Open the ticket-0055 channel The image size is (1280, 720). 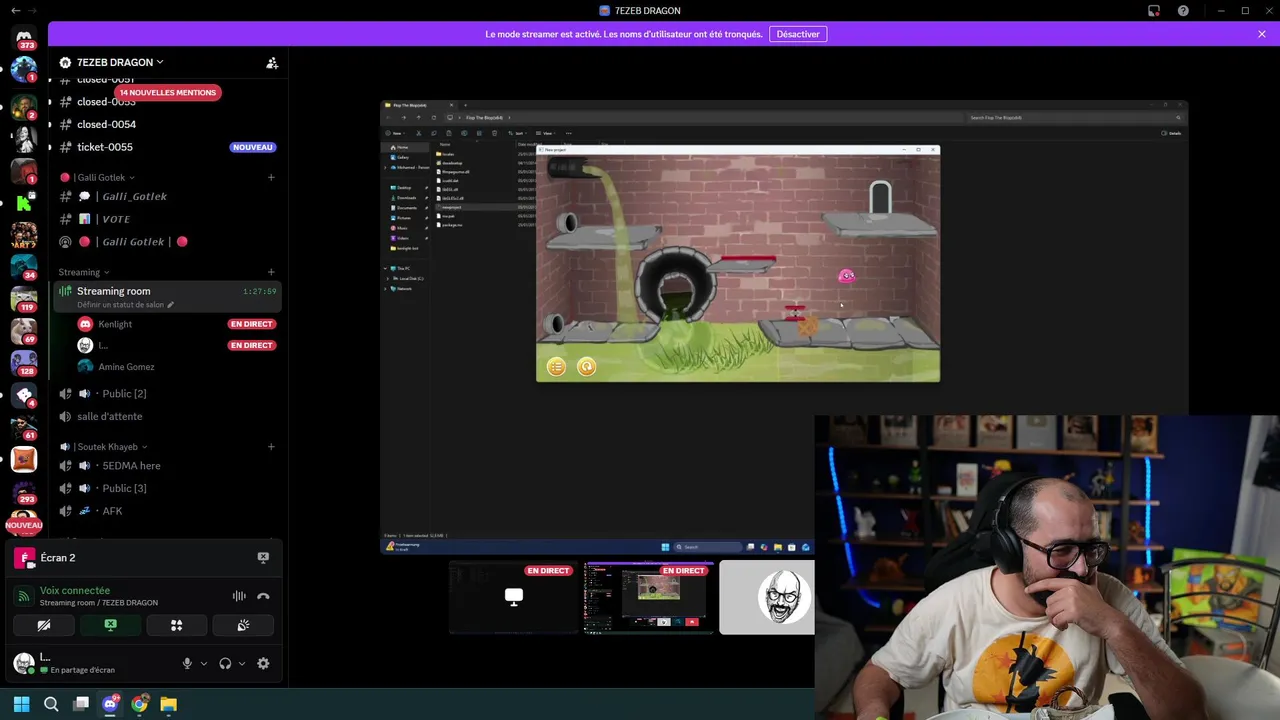tap(166, 147)
